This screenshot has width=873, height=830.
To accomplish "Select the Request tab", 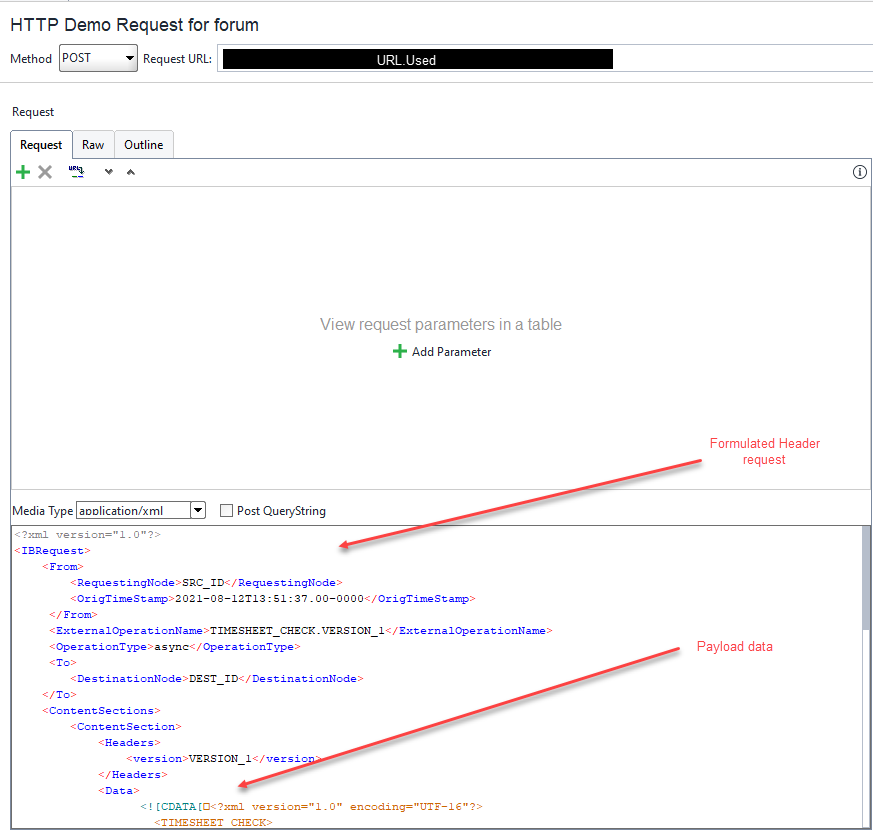I will 41,145.
